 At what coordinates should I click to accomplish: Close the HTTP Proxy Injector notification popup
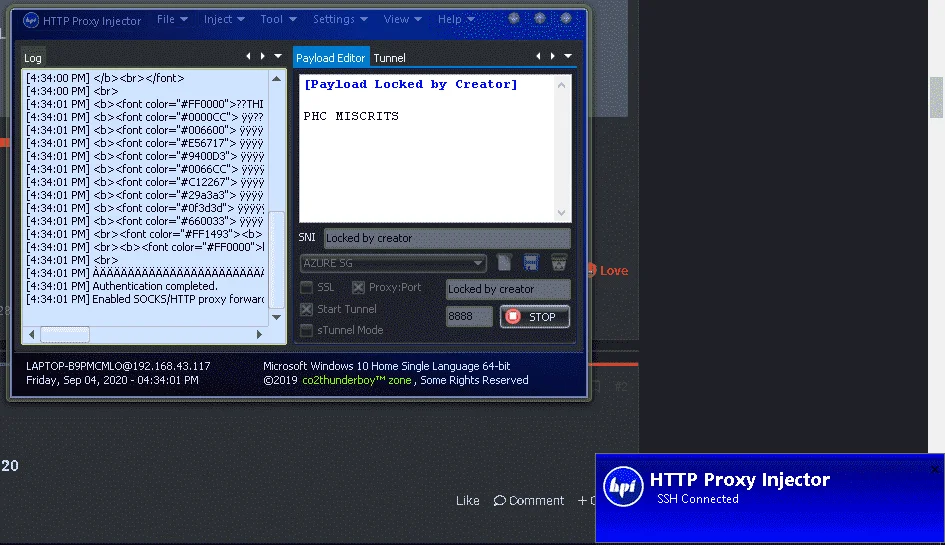click(935, 468)
